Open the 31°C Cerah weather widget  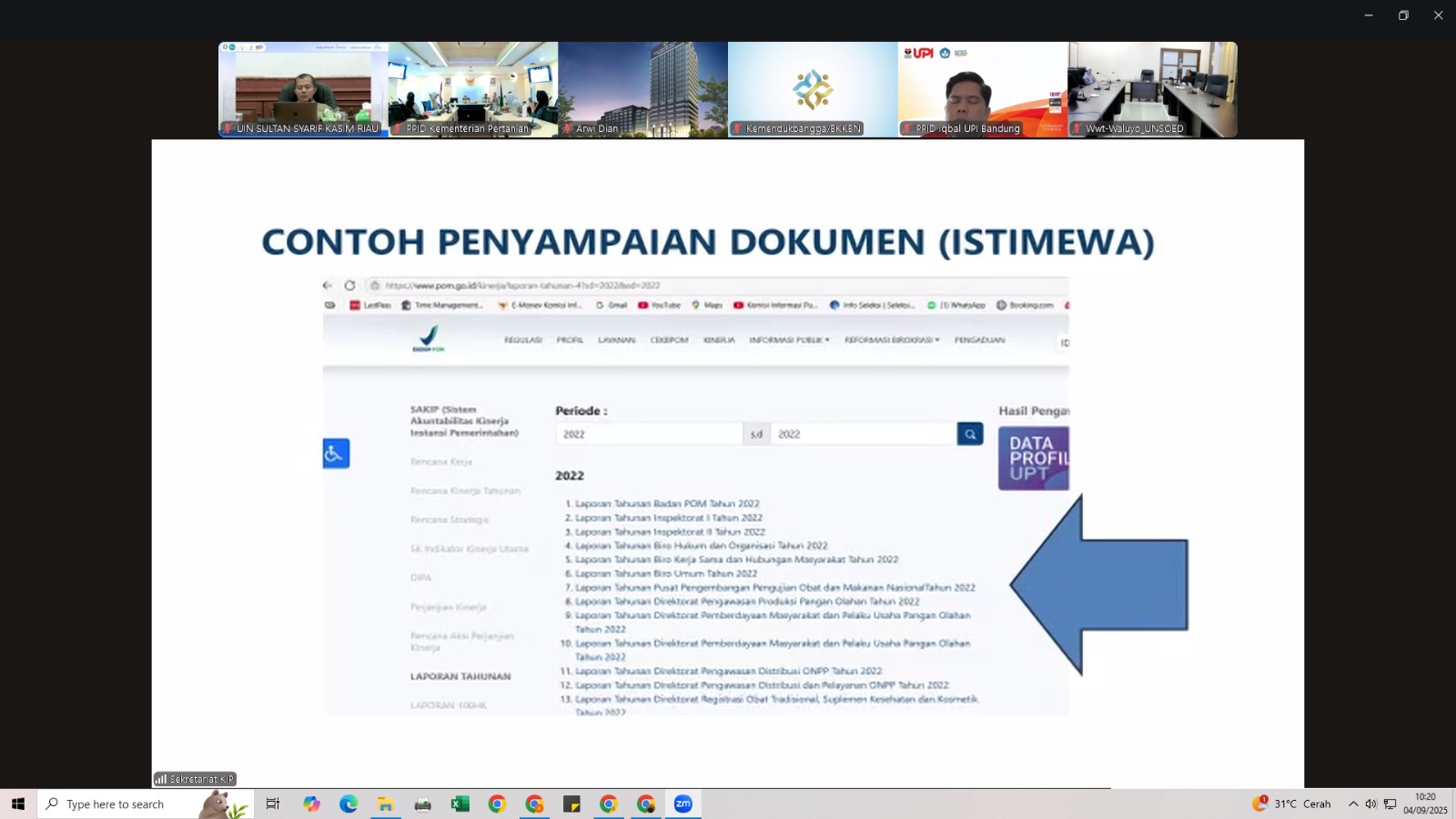[x=1291, y=804]
